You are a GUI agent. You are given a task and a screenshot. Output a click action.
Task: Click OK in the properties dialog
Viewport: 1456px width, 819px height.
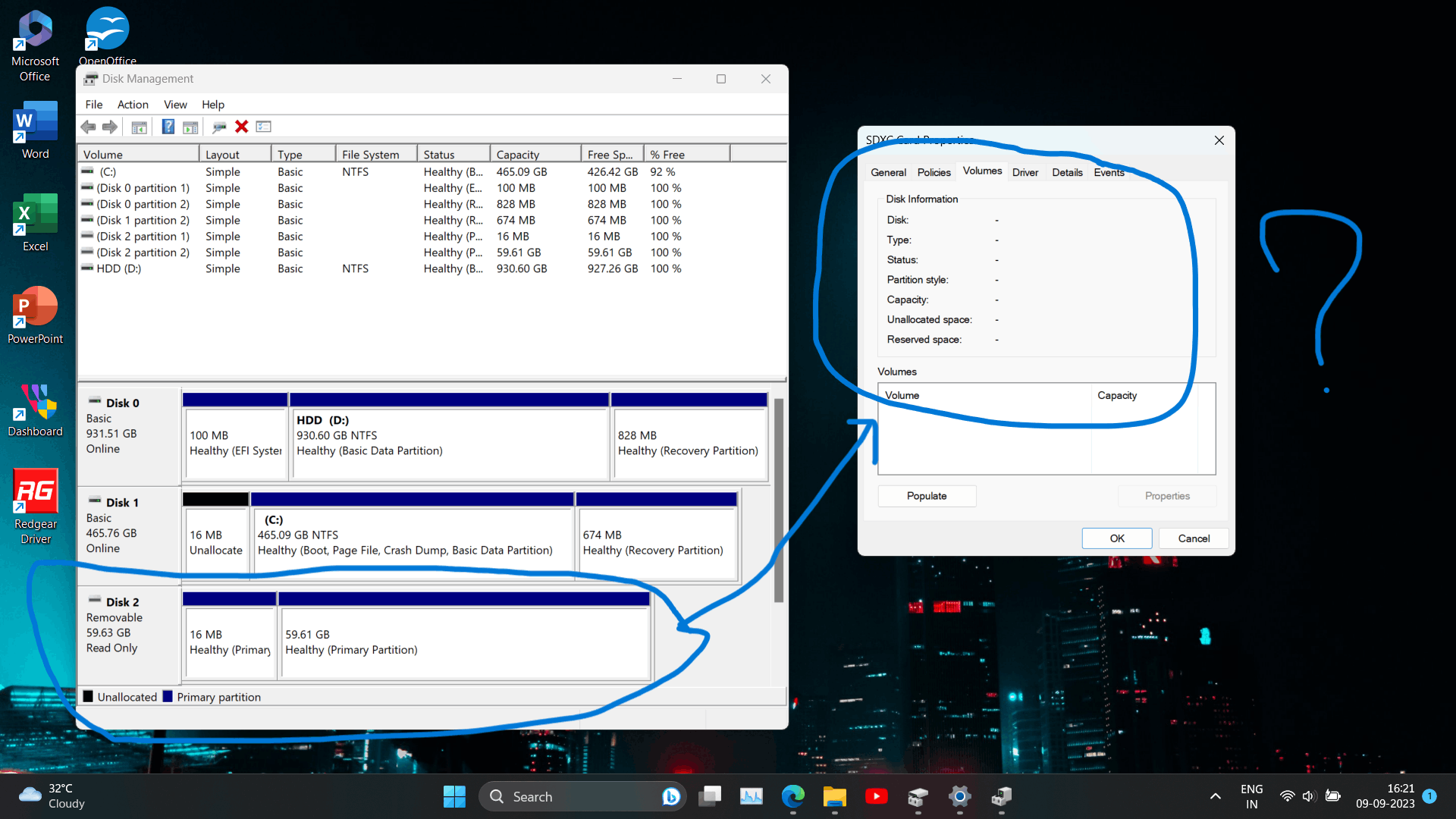(1116, 538)
